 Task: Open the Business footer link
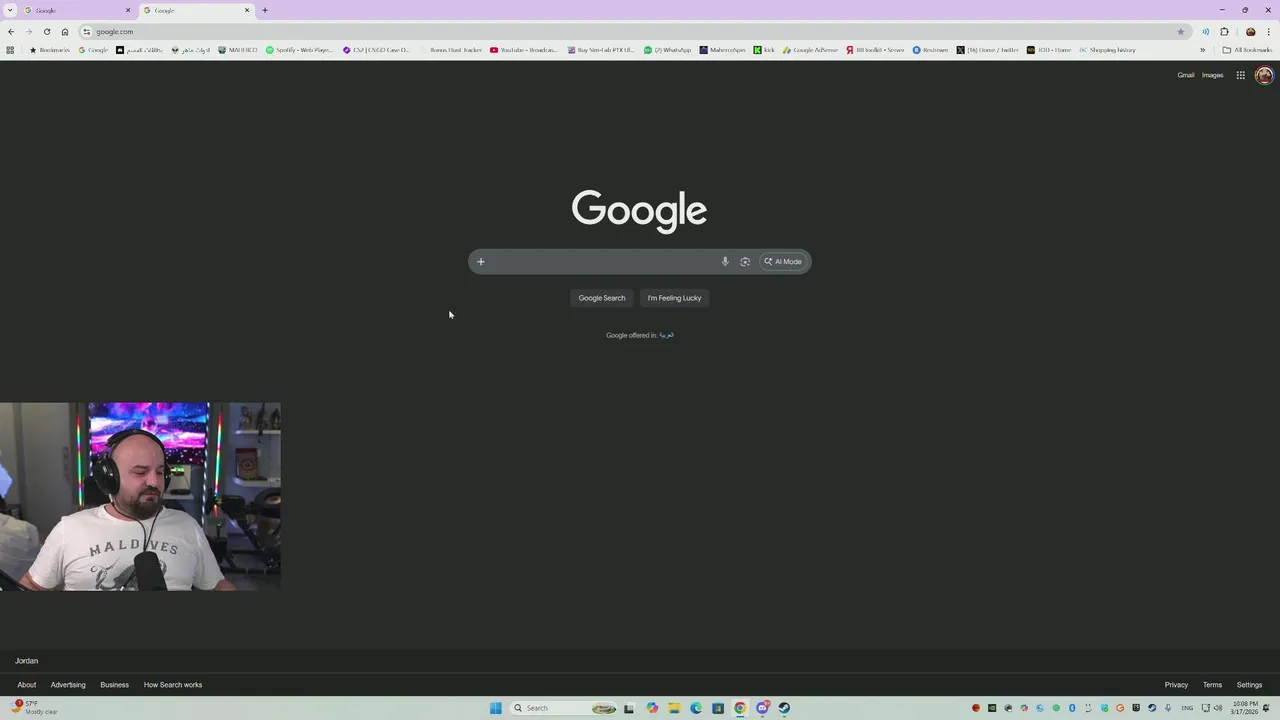114,685
